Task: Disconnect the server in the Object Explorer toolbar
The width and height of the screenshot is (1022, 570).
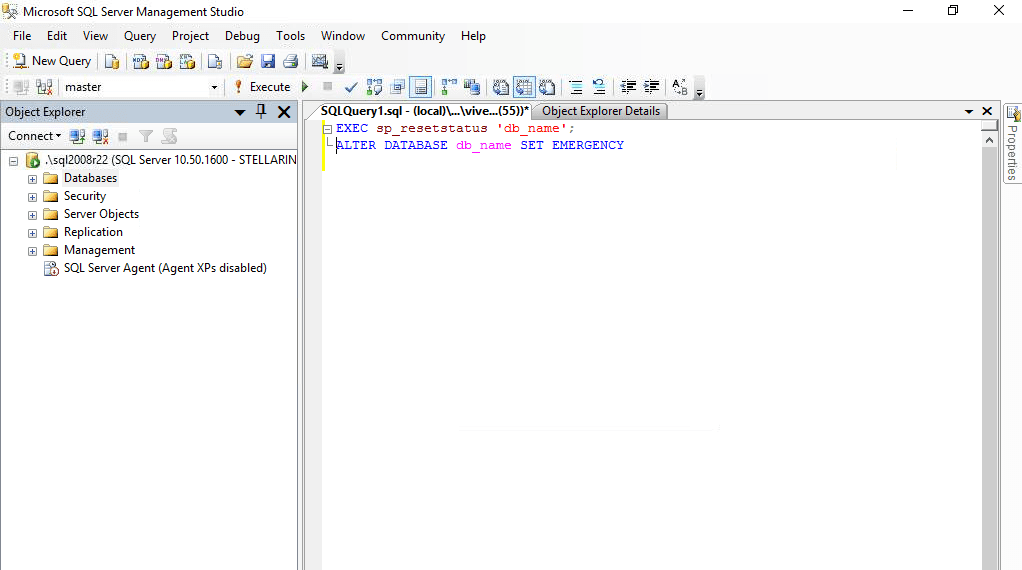Action: point(100,136)
